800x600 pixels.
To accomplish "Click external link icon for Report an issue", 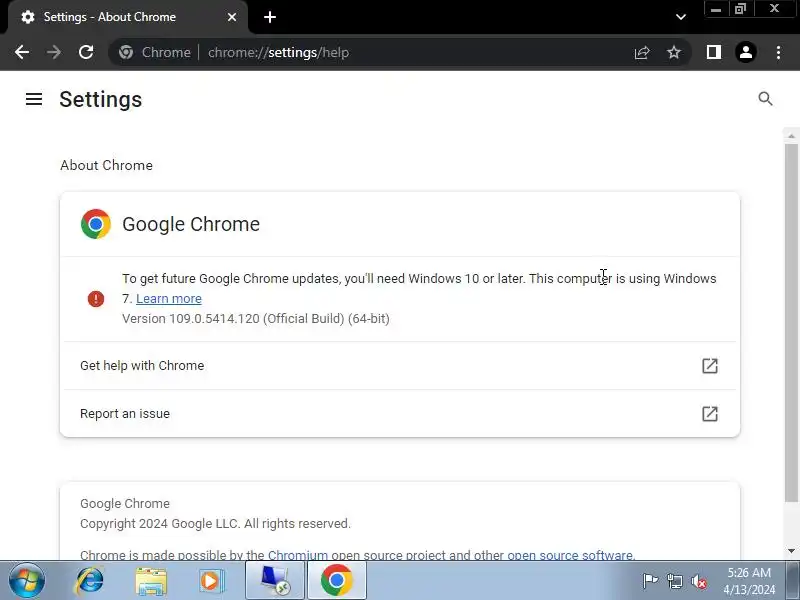I will (x=710, y=413).
